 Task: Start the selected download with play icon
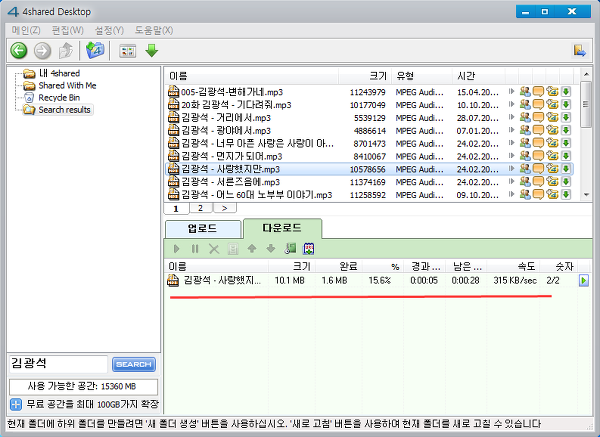[176, 249]
